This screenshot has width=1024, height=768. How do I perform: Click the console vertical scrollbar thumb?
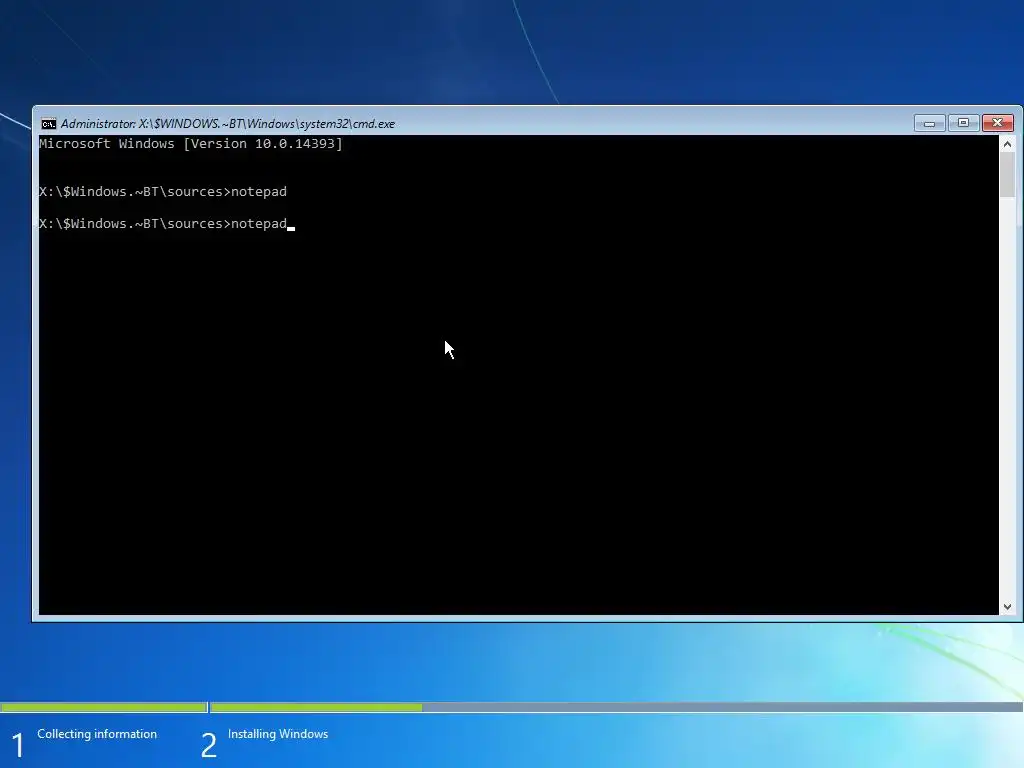(1007, 174)
